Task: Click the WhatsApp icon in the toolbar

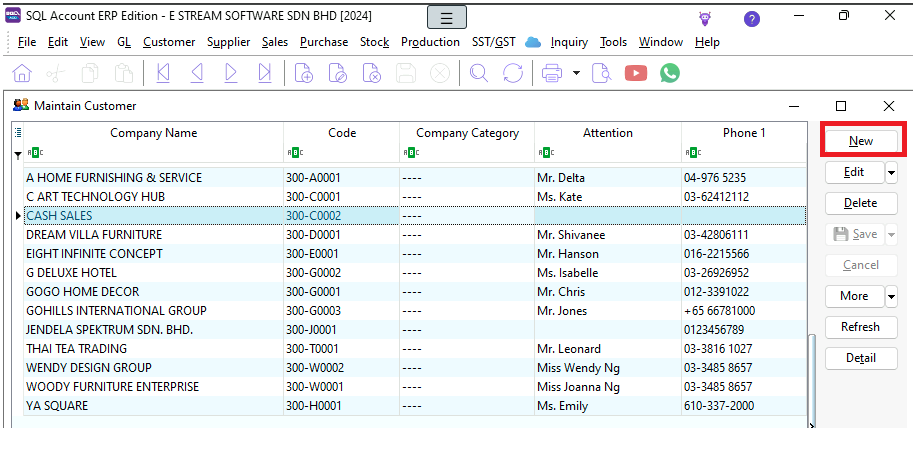Action: (x=670, y=73)
